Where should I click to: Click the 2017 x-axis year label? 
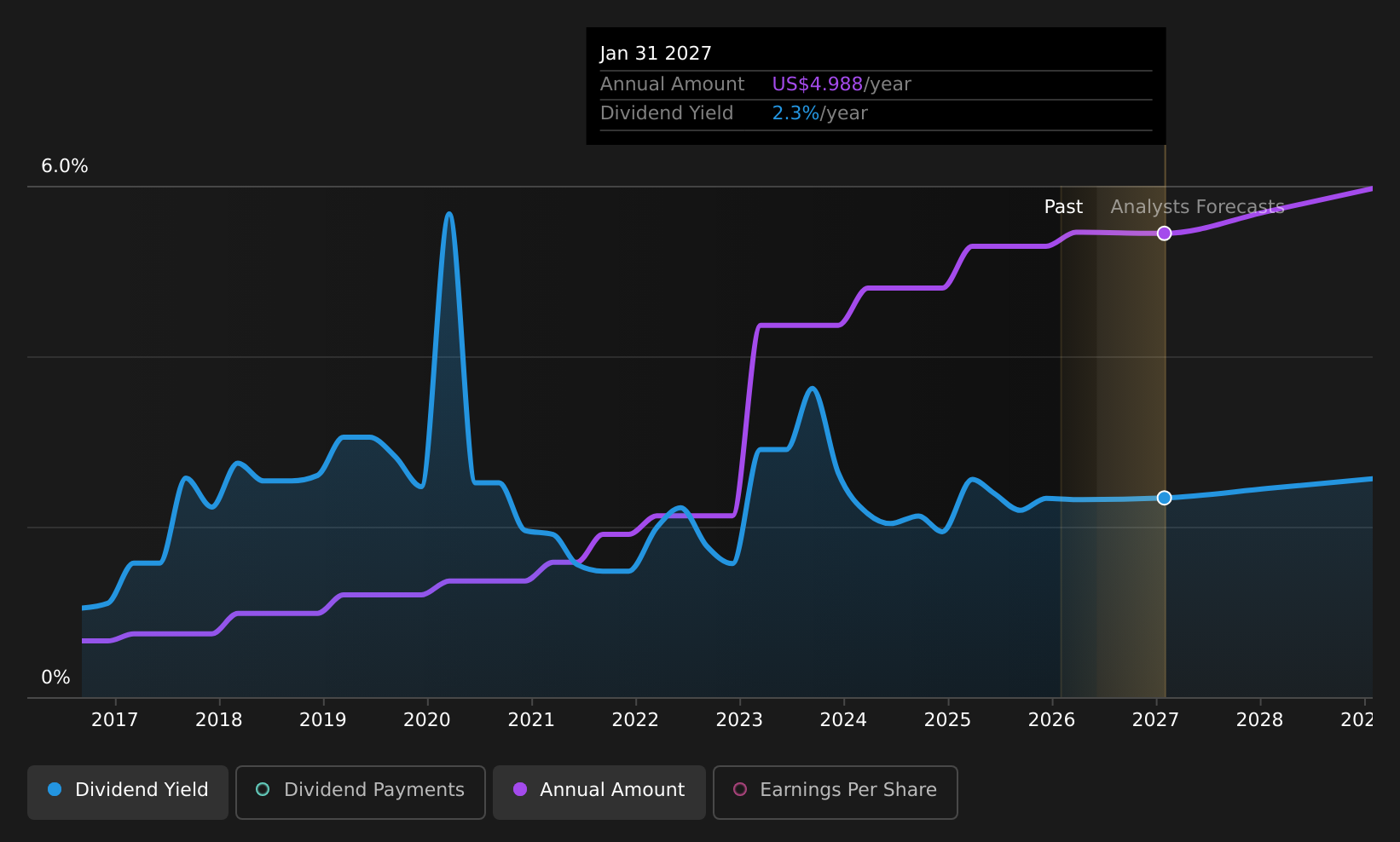[115, 720]
